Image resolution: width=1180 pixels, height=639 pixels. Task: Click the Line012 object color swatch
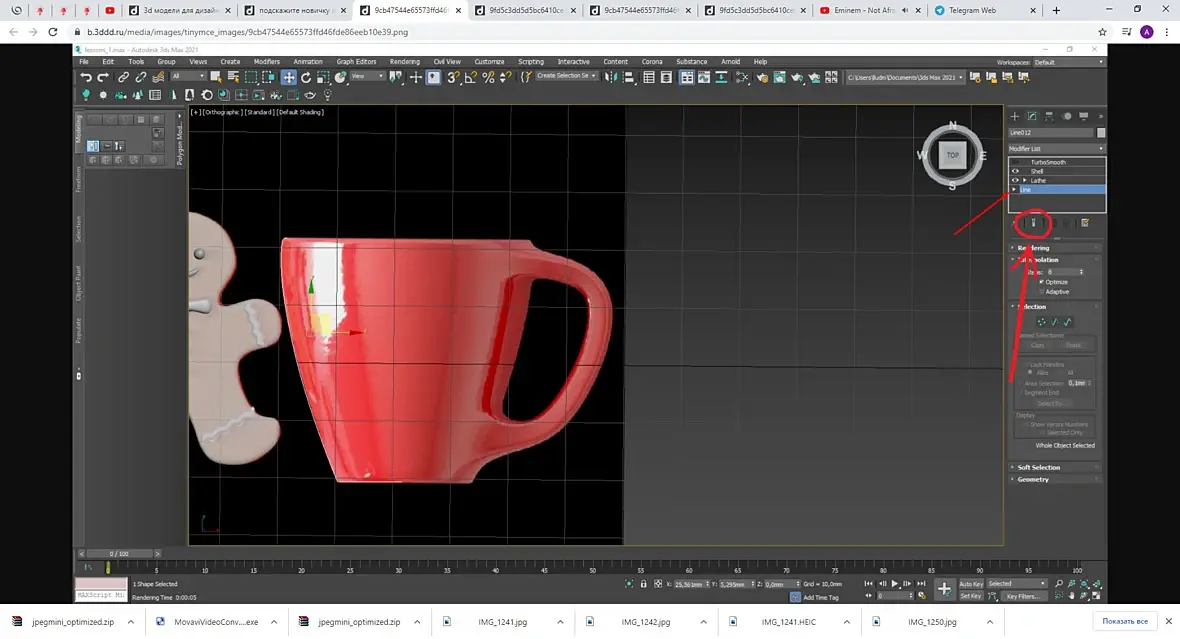click(1101, 132)
